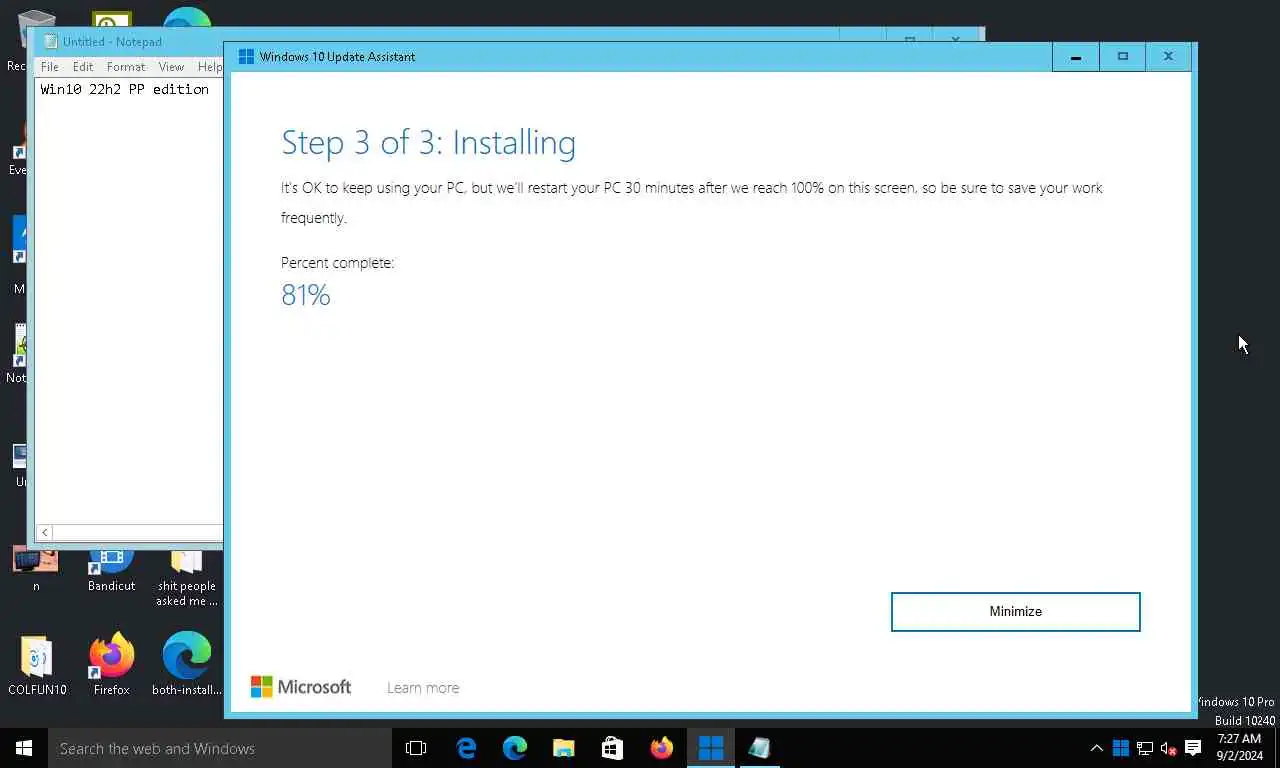This screenshot has height=768, width=1280.
Task: Open the File menu in Notepad
Action: 49,67
